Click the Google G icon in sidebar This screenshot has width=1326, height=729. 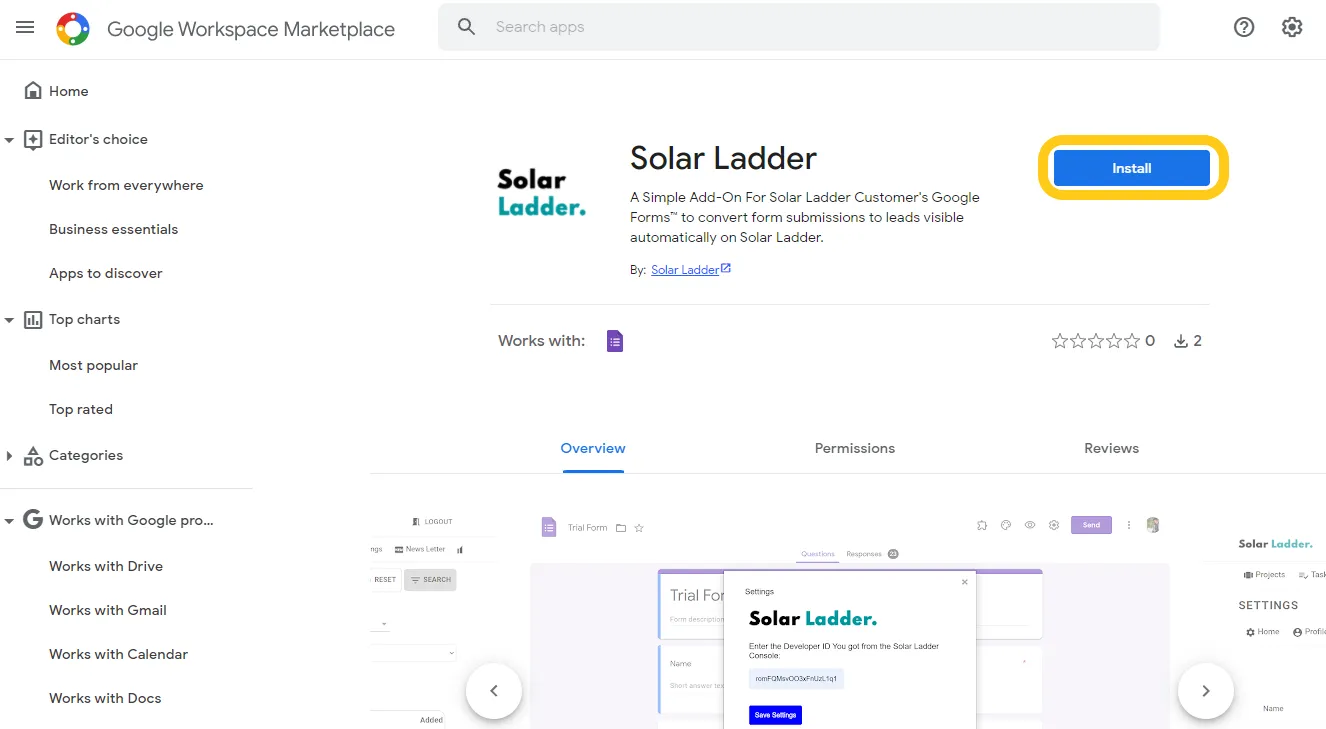[x=33, y=520]
